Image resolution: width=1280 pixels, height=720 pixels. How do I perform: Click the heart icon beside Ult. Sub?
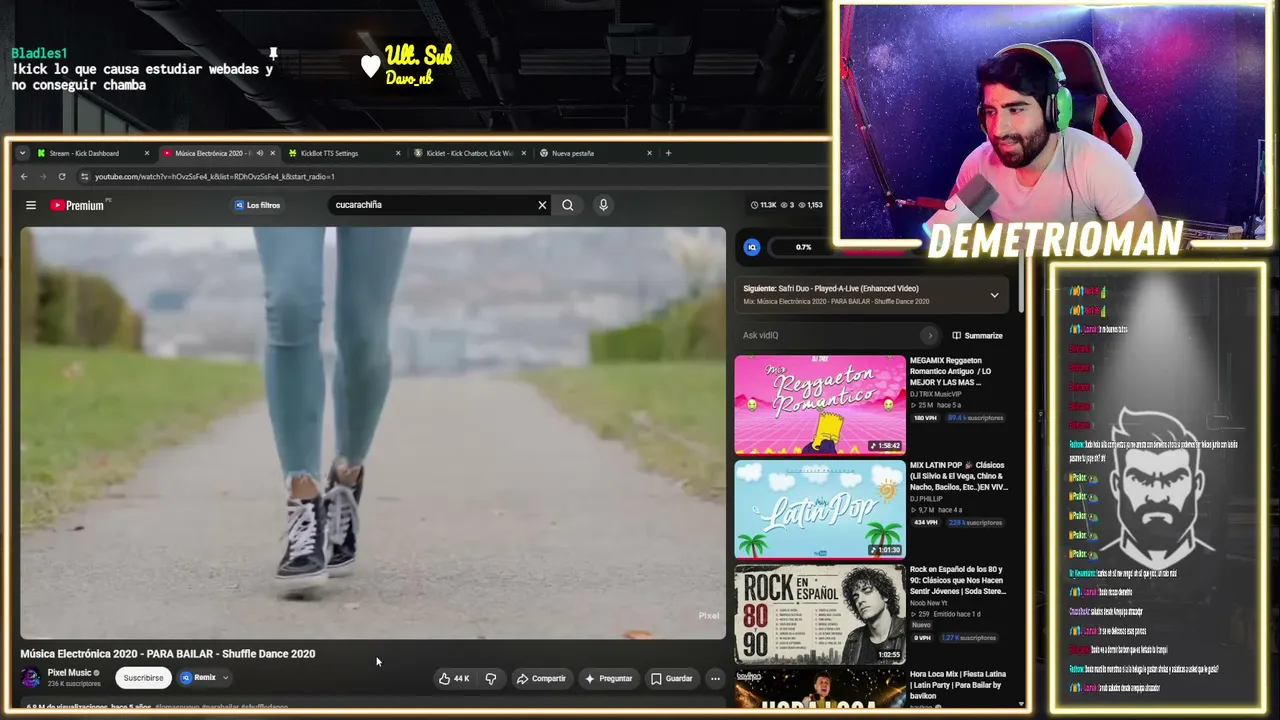370,66
